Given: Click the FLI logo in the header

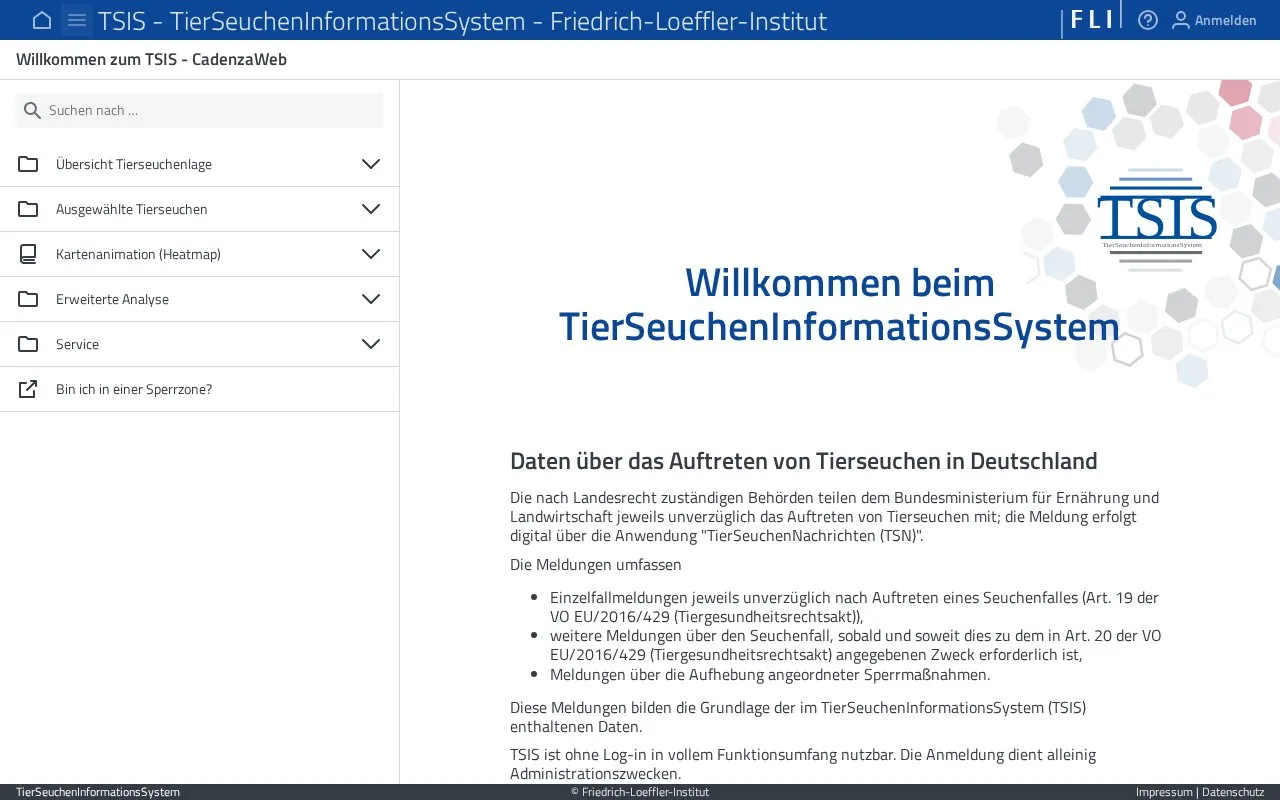Looking at the screenshot, I should [1092, 19].
